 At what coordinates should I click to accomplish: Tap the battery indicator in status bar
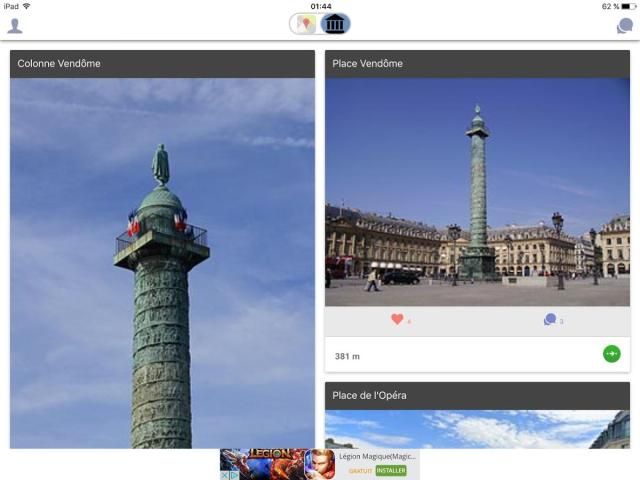click(626, 6)
